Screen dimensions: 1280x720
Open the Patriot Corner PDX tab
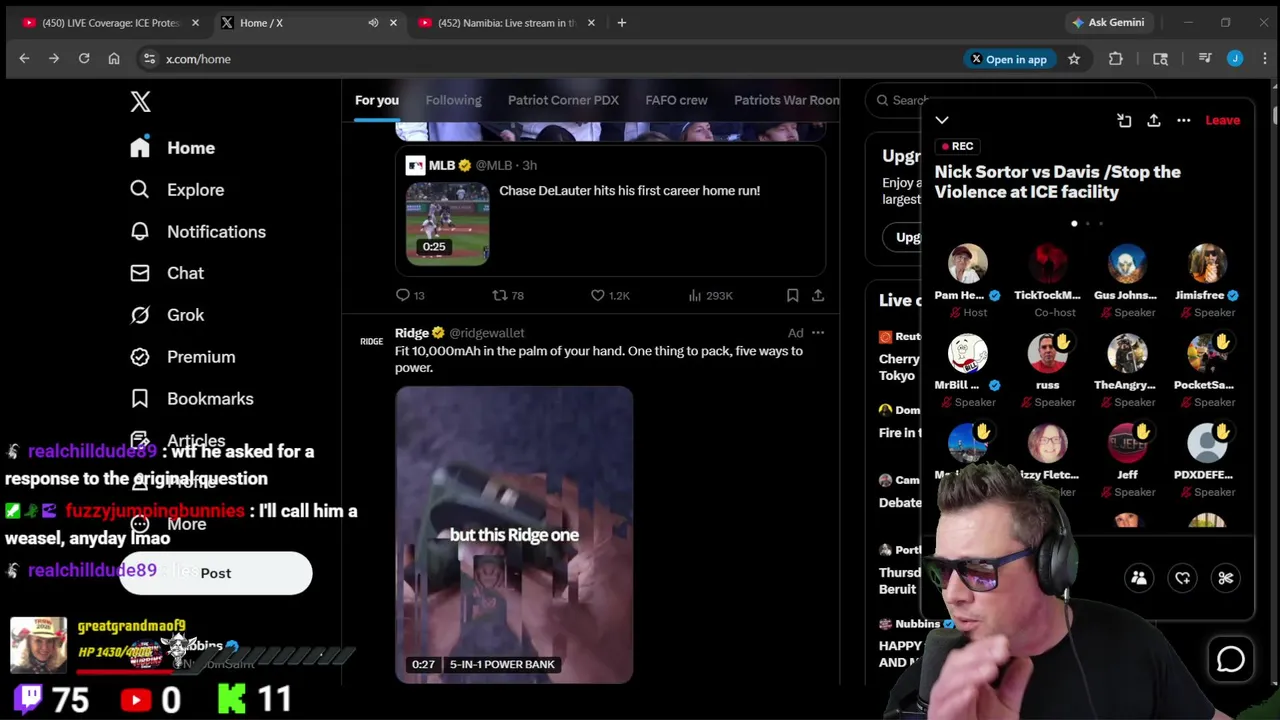click(563, 100)
